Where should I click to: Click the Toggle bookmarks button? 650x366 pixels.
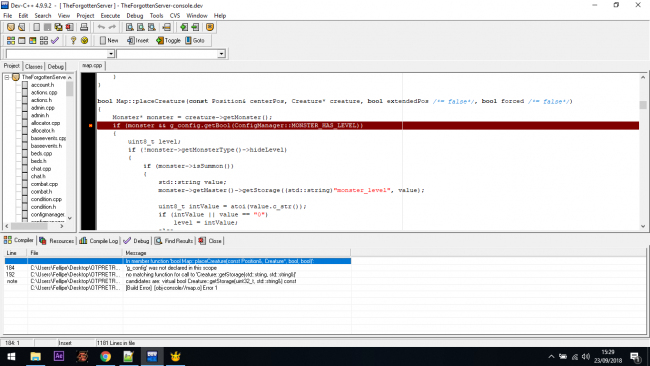click(x=168, y=41)
